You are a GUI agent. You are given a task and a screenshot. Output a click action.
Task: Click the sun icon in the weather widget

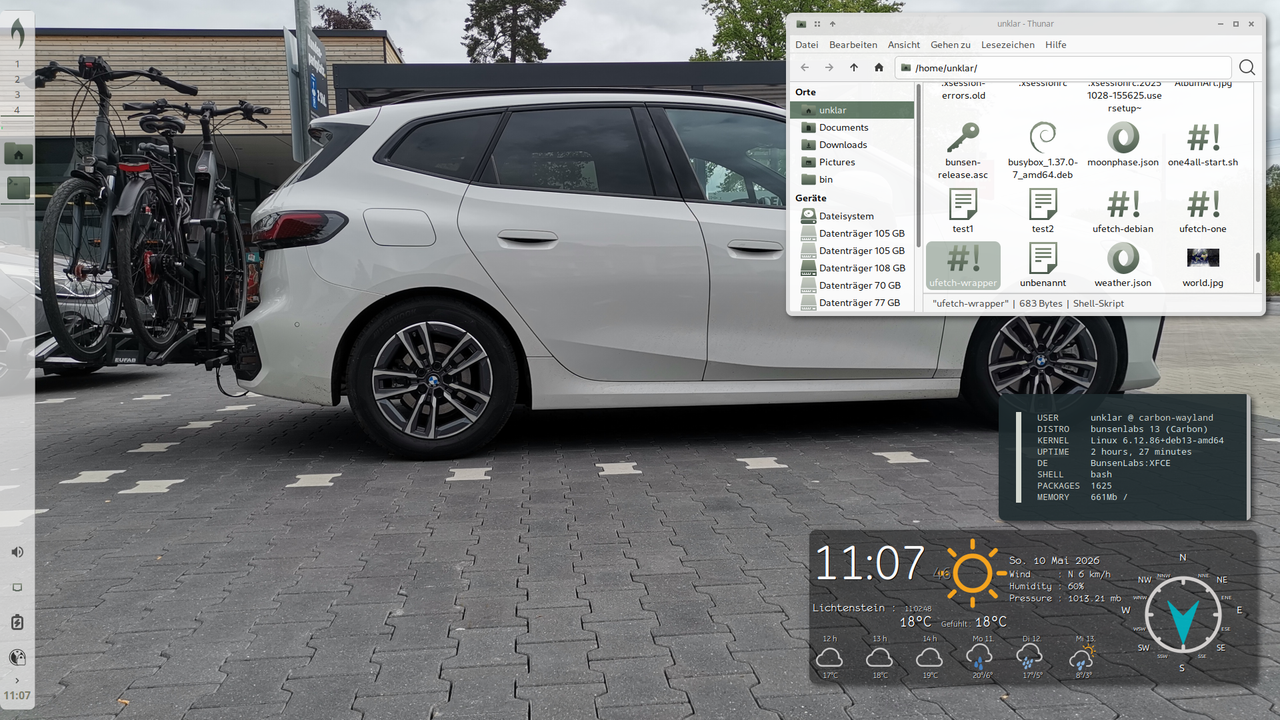pyautogui.click(x=973, y=573)
